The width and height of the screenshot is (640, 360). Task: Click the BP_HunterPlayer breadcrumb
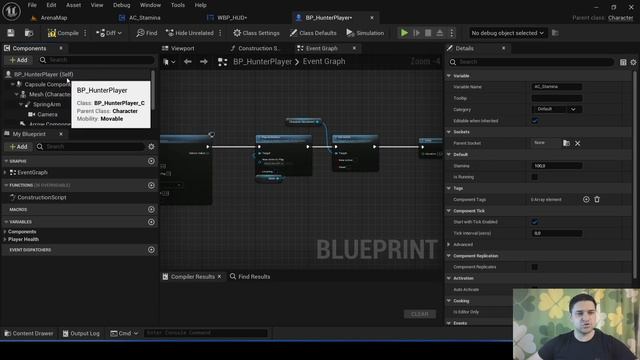(262, 62)
